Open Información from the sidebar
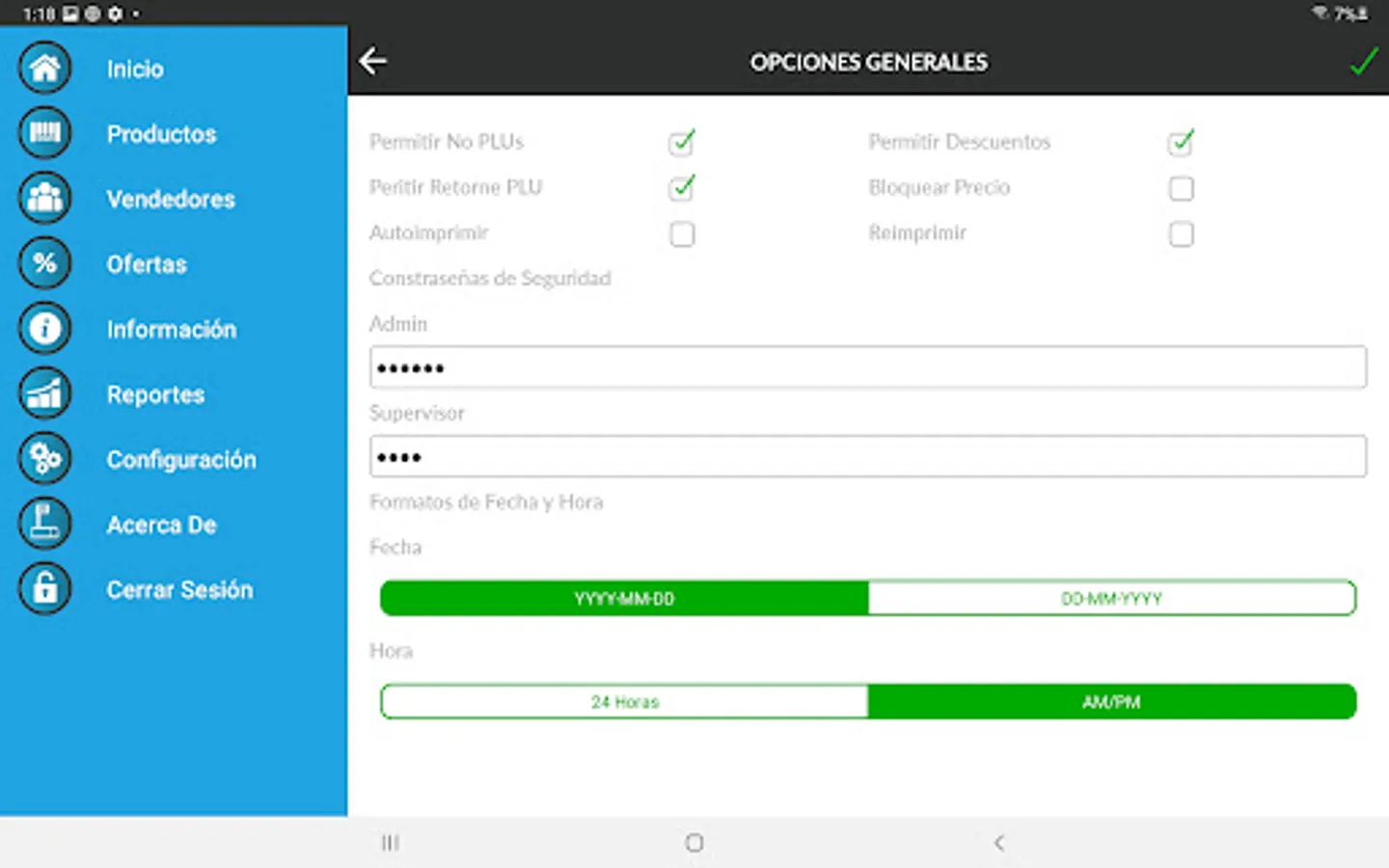1389x868 pixels. [172, 329]
